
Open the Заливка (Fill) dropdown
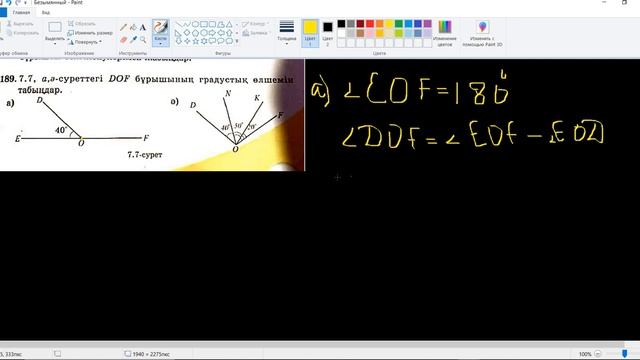point(256,33)
